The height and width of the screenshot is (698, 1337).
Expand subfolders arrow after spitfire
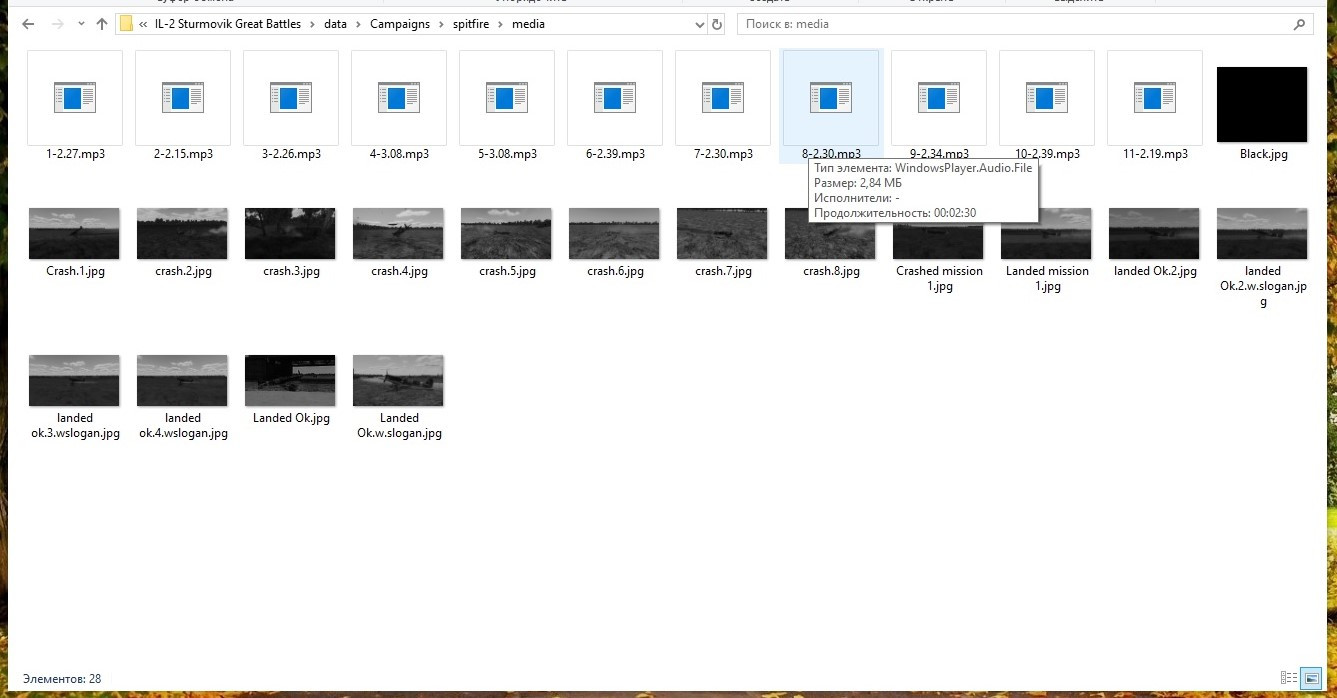502,24
